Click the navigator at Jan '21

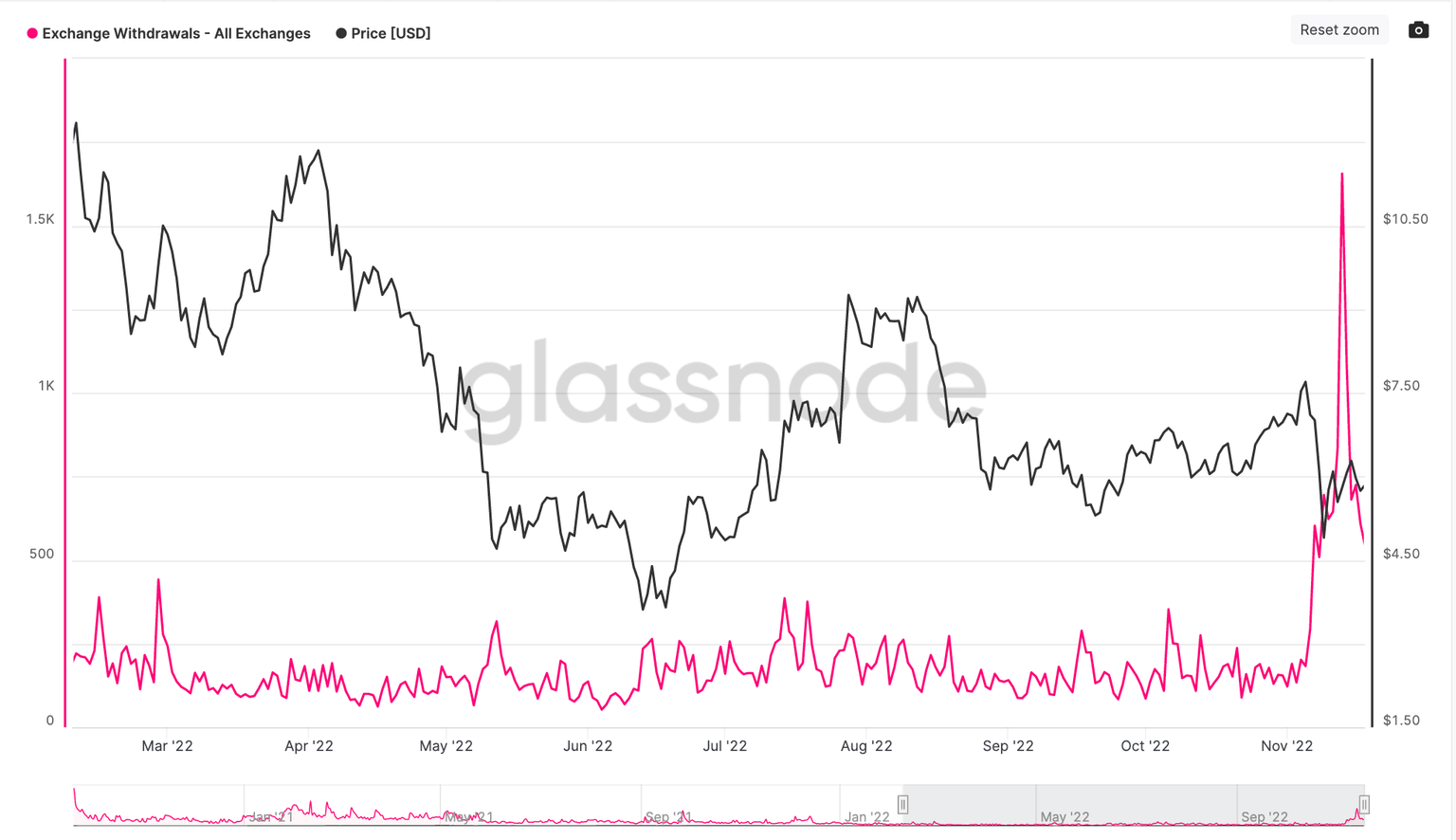270,816
